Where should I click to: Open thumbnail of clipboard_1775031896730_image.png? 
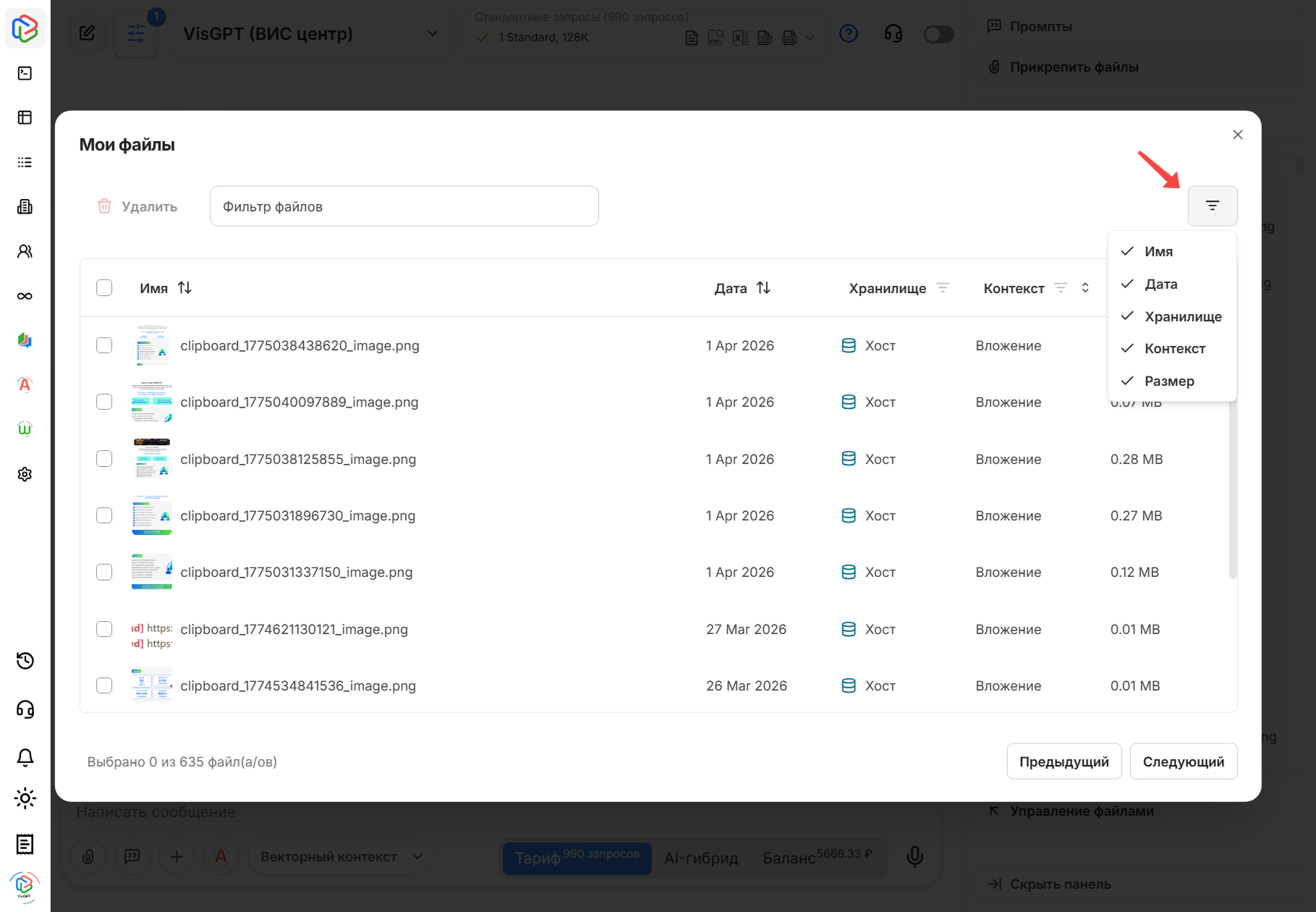coord(152,515)
